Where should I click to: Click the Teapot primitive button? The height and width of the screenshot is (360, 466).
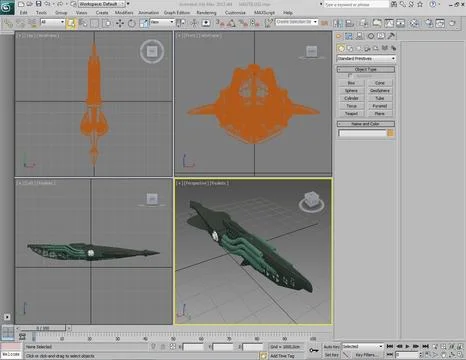pyautogui.click(x=351, y=114)
